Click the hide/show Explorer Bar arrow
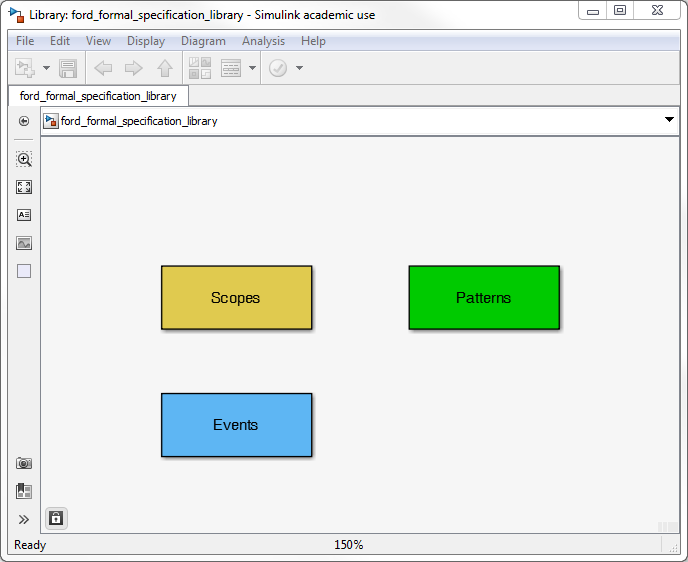This screenshot has height=562, width=688. pos(24,121)
